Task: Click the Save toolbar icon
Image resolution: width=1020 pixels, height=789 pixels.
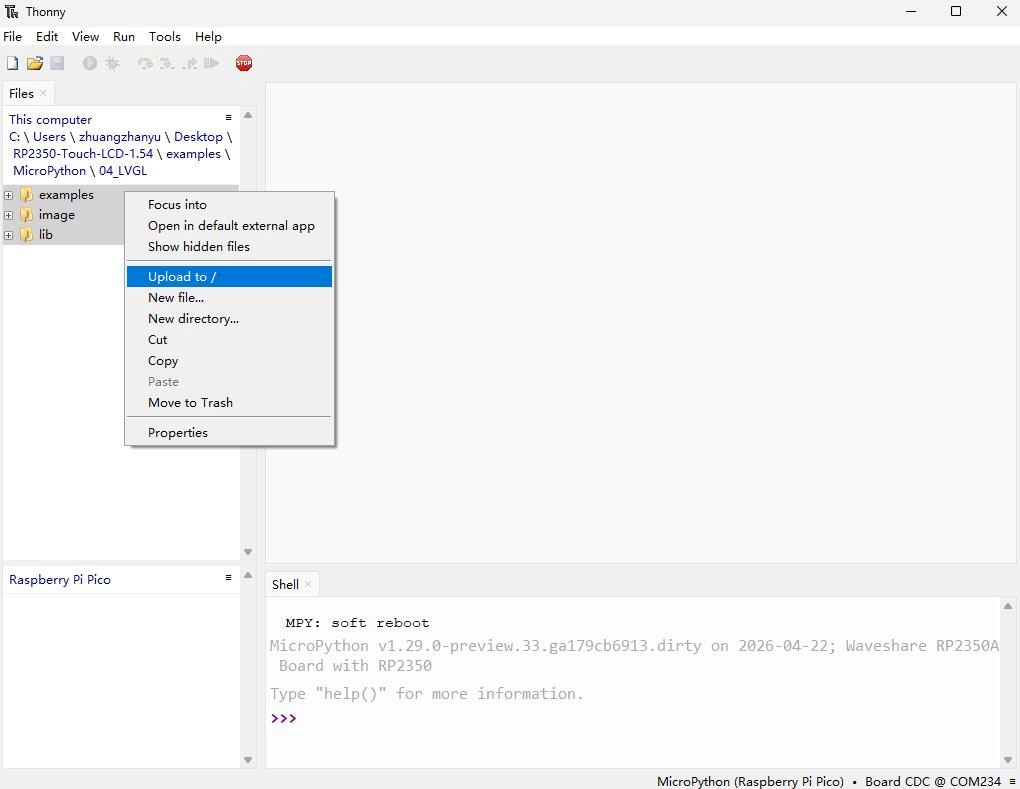Action: click(57, 63)
